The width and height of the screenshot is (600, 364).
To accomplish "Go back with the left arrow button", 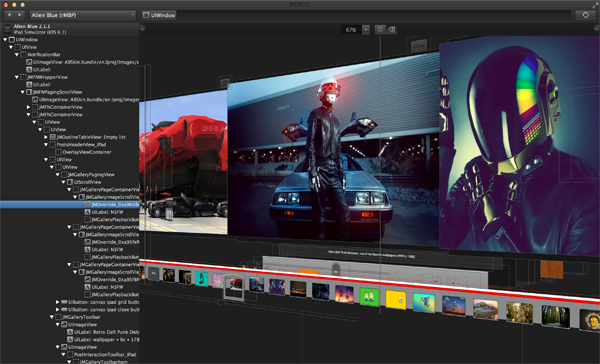I will click(x=10, y=15).
